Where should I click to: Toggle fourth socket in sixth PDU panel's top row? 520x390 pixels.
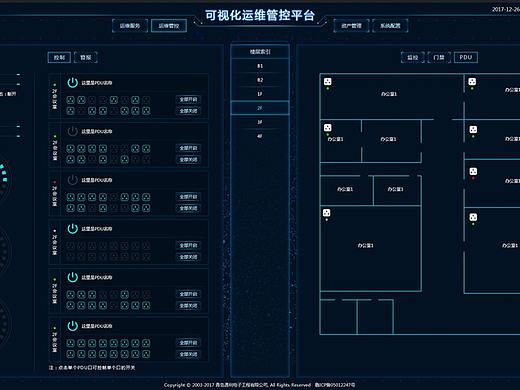(103, 343)
